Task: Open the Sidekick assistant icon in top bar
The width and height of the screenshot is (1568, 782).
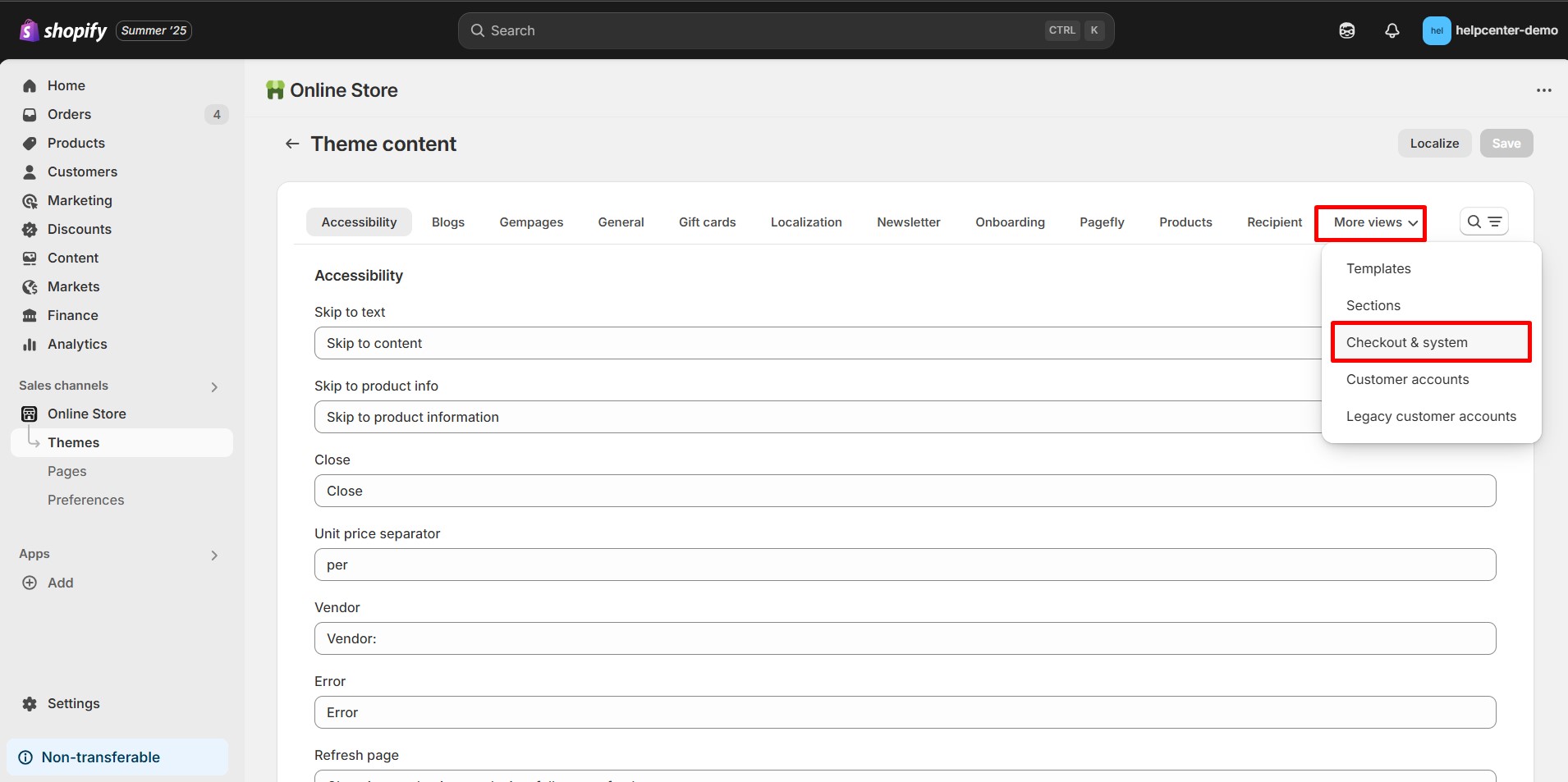Action: (1346, 30)
